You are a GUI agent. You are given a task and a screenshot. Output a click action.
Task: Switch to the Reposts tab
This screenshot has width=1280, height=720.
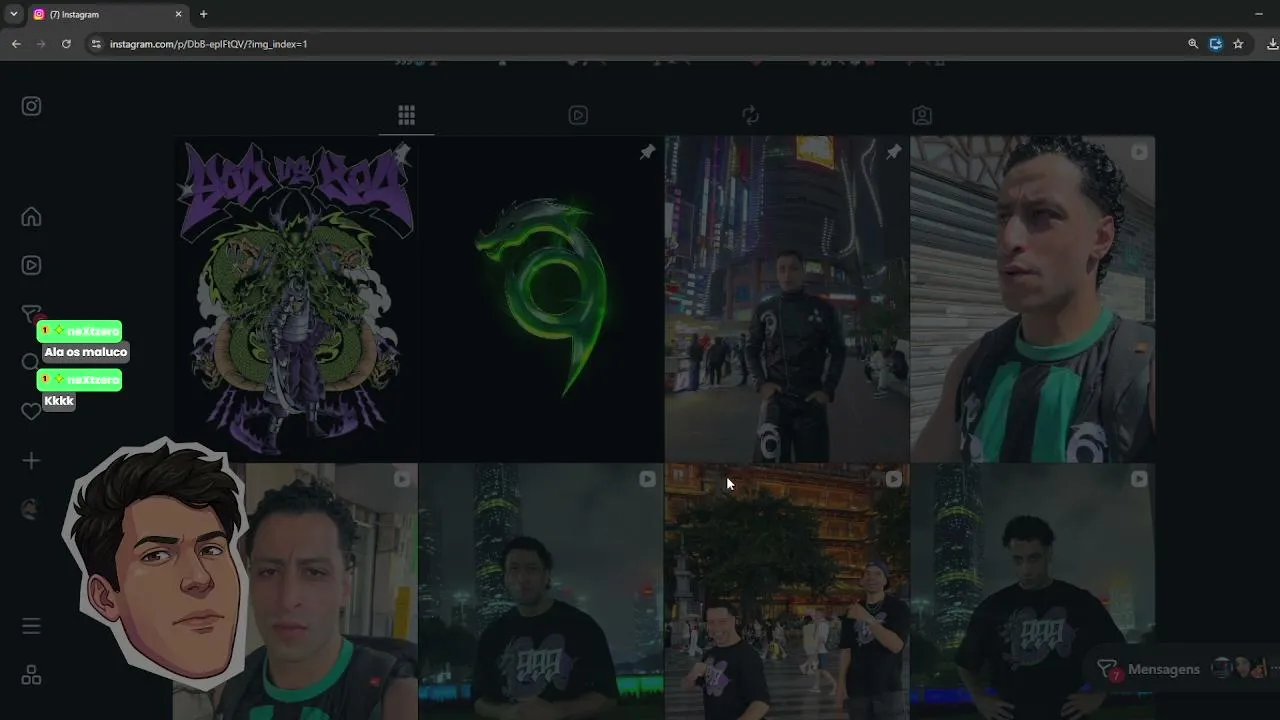(750, 115)
